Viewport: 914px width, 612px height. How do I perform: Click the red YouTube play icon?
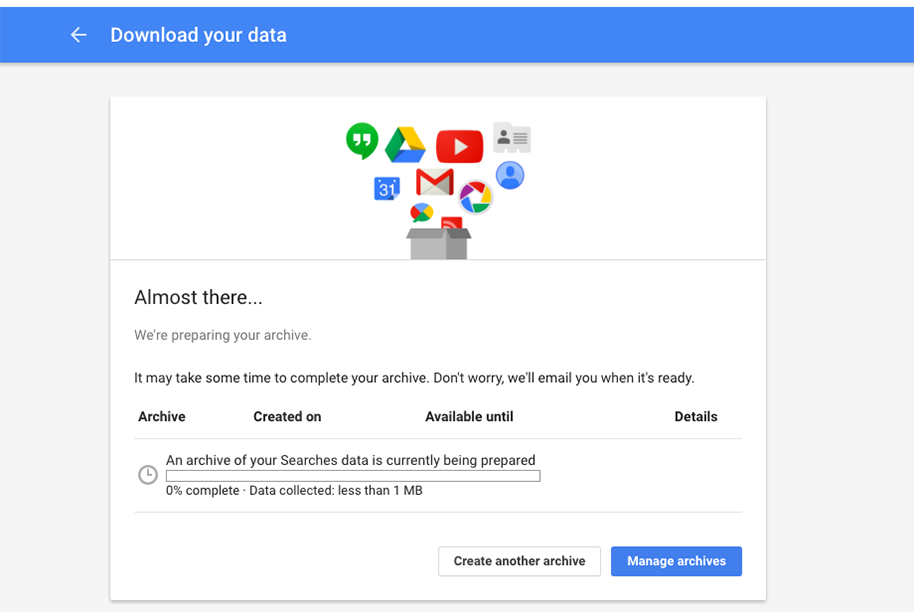[x=460, y=146]
